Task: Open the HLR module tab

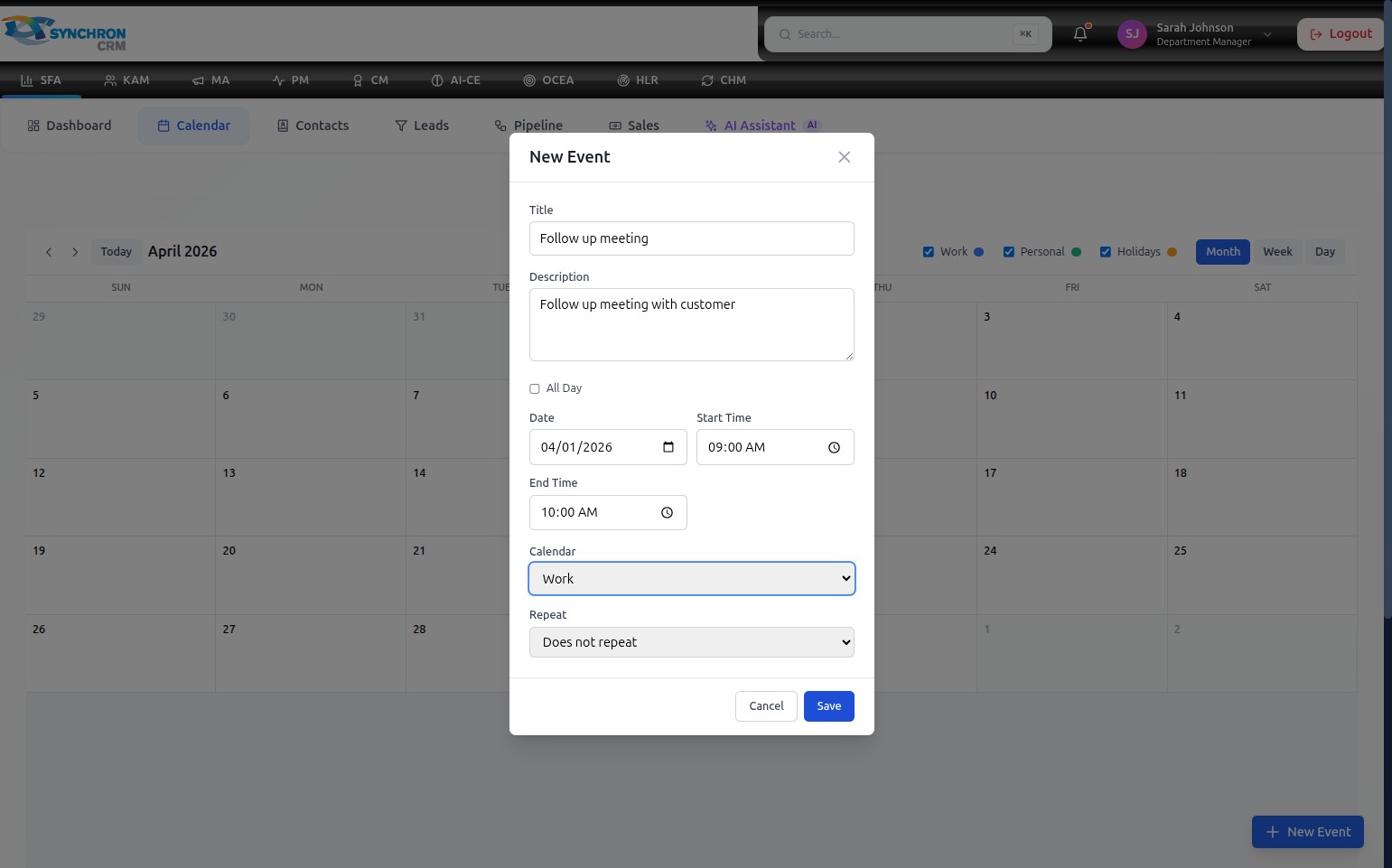Action: coord(637,80)
